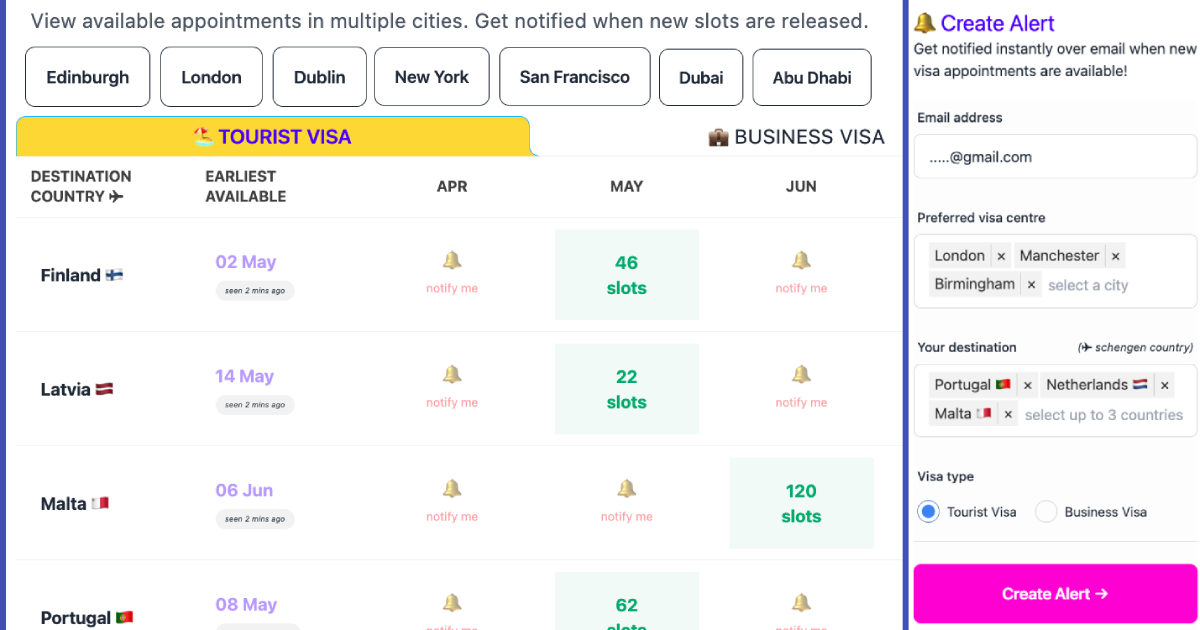Select the Business Visa radio button

[1046, 511]
